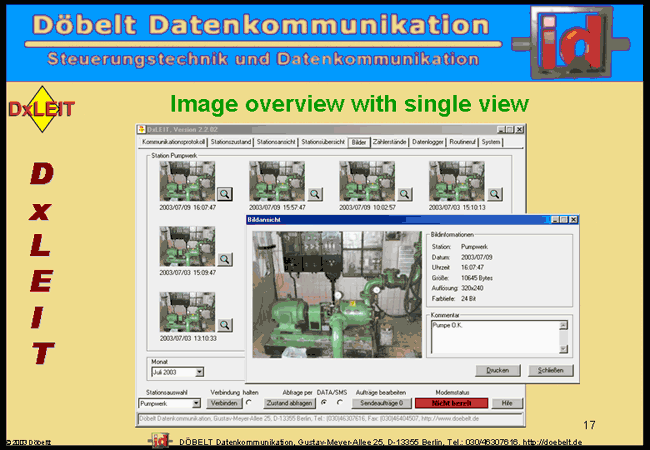Open the Stationsübersicht tab
Image resolution: width=650 pixels, height=450 pixels.
tap(323, 142)
